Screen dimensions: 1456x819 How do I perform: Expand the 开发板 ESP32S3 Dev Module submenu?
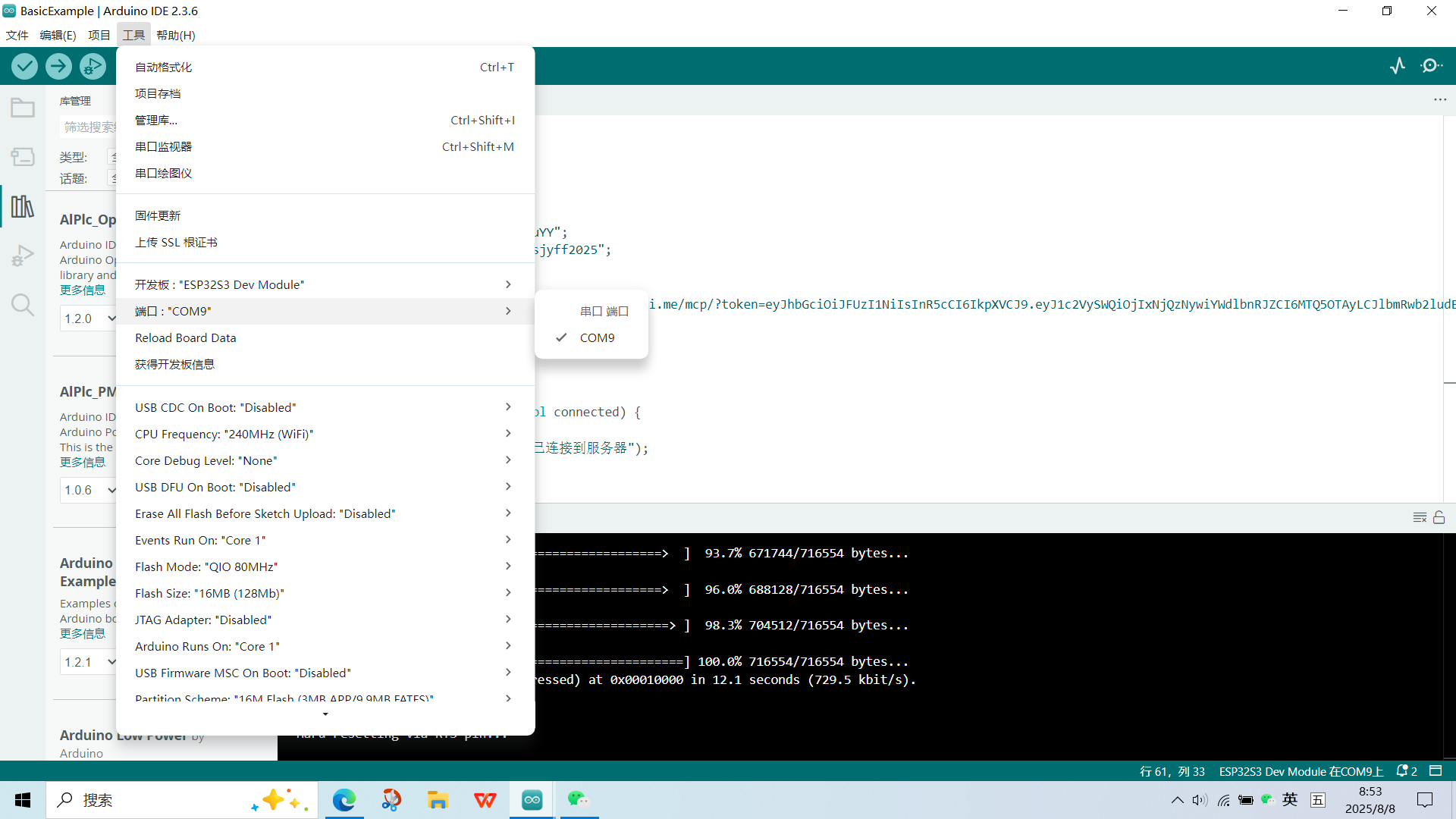click(x=325, y=284)
